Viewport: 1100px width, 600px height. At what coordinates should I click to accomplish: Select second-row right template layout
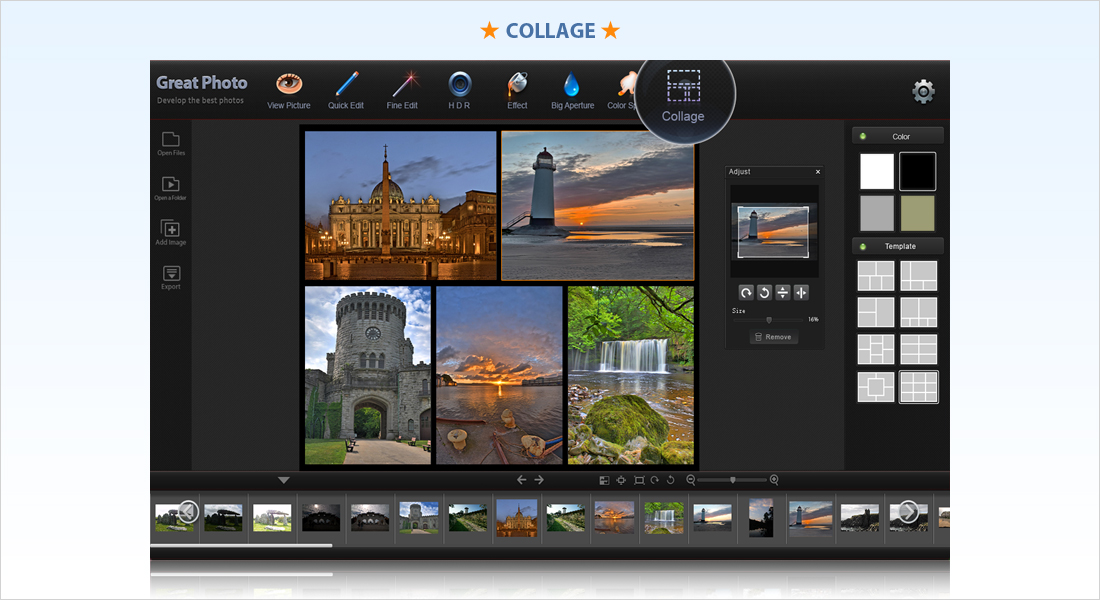[x=918, y=312]
